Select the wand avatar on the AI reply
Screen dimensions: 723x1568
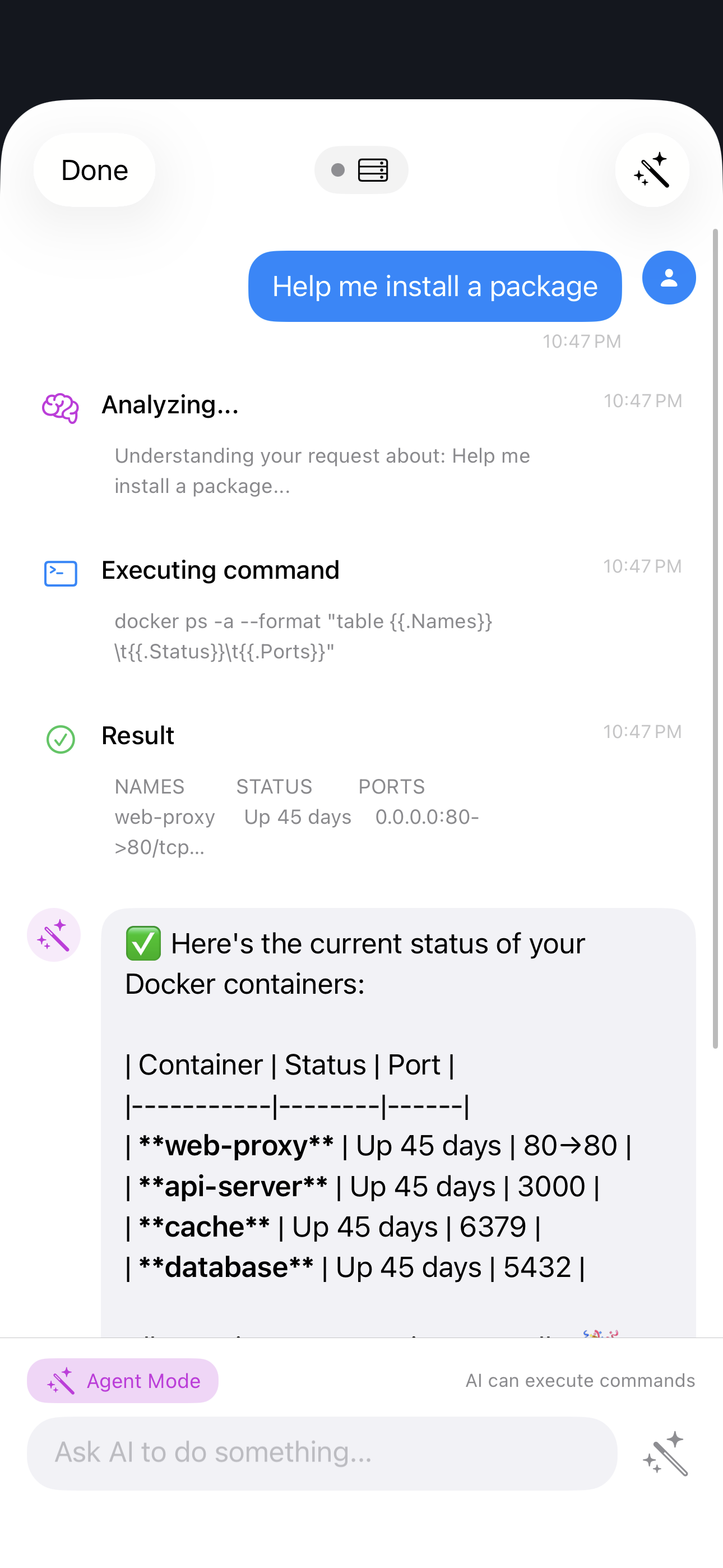pyautogui.click(x=54, y=935)
